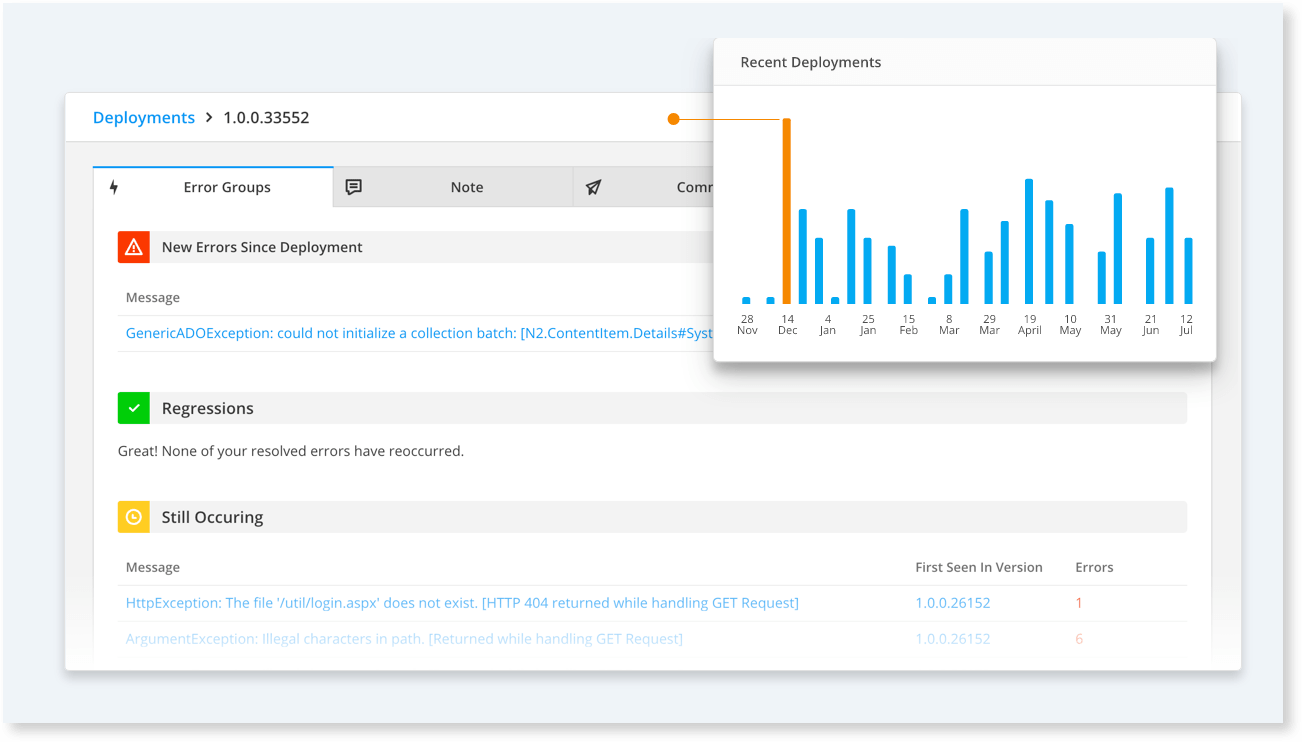Click the New Errors Since Deployment heading
This screenshot has height=742, width=1302.
pos(262,247)
